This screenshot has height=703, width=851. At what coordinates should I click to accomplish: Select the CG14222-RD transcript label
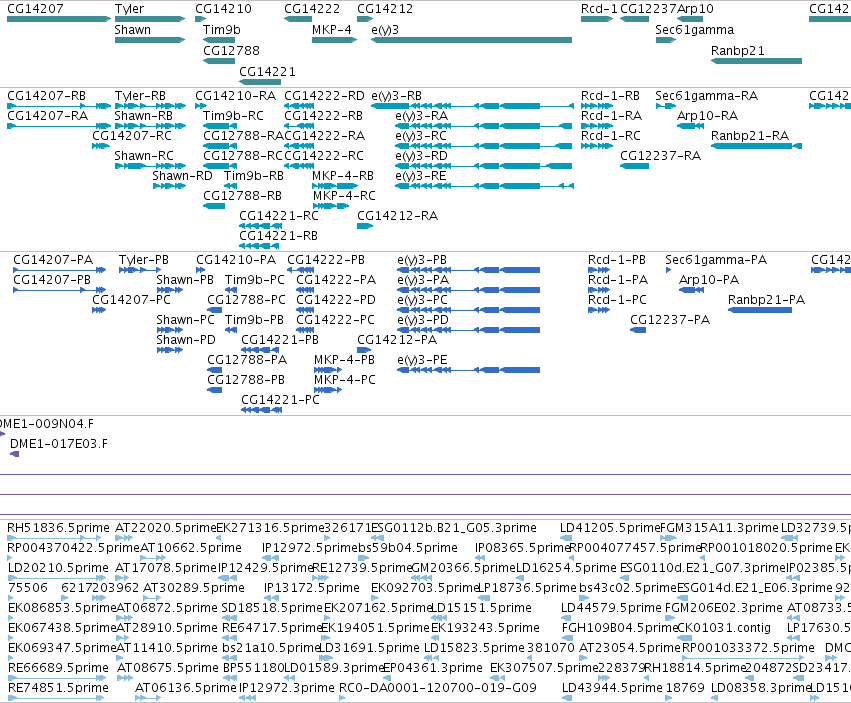click(324, 96)
